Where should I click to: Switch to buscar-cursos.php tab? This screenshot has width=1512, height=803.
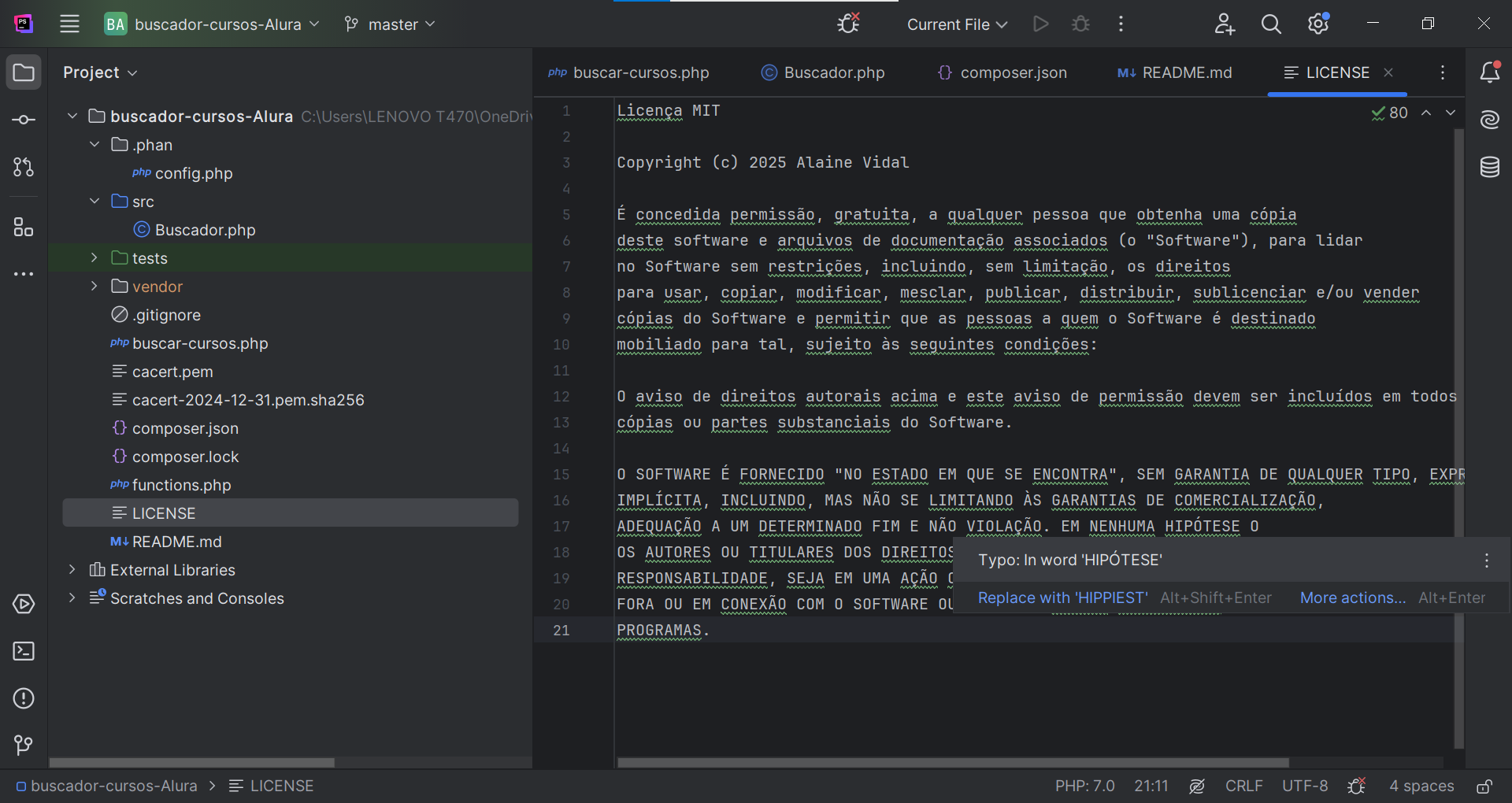tap(629, 72)
